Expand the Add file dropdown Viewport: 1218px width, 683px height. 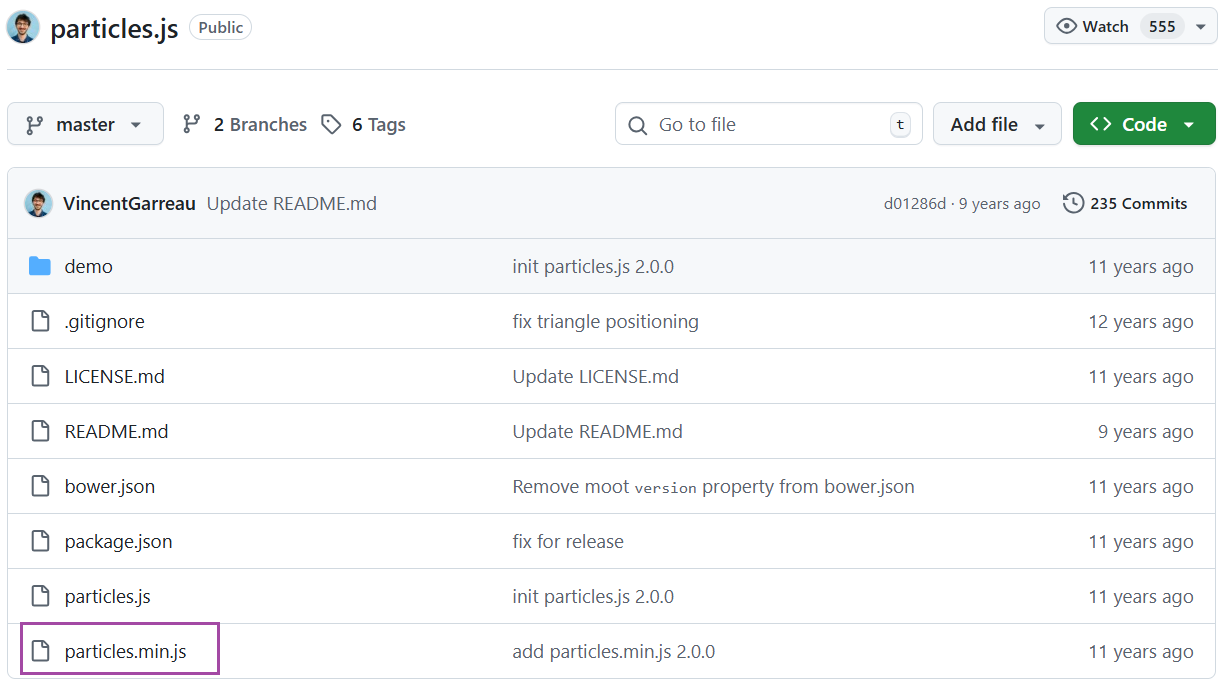coord(997,124)
